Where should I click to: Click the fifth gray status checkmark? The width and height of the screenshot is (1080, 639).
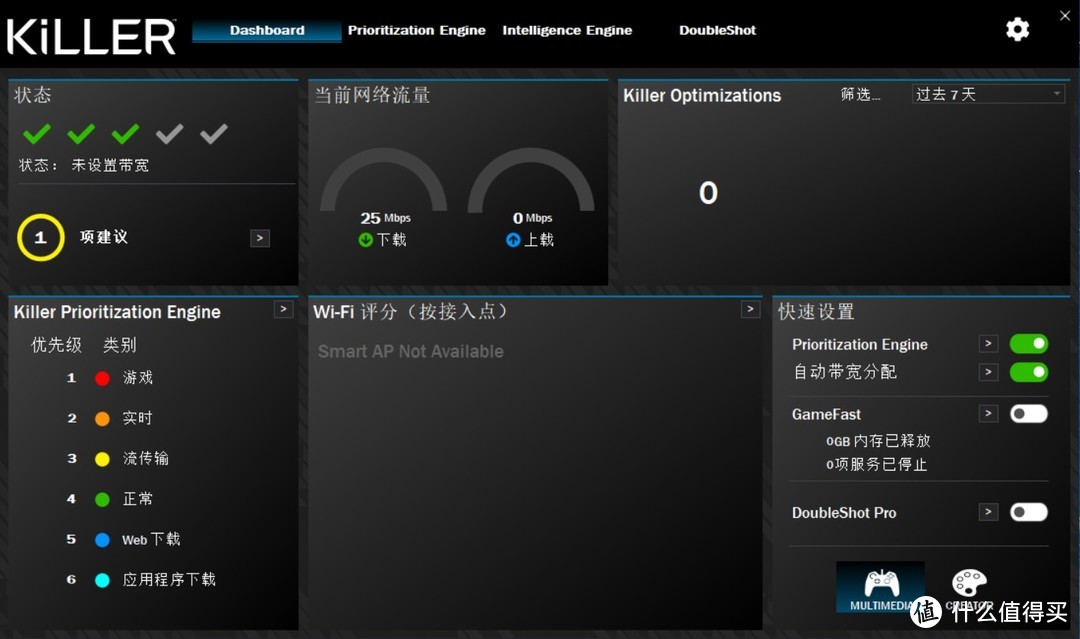[214, 134]
